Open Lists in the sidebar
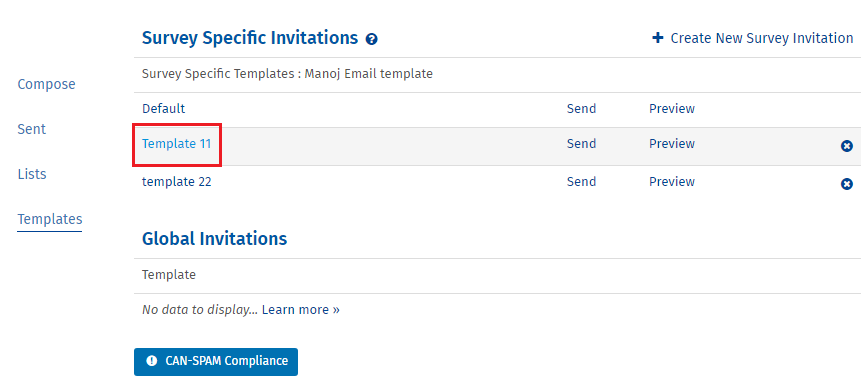 tap(32, 175)
